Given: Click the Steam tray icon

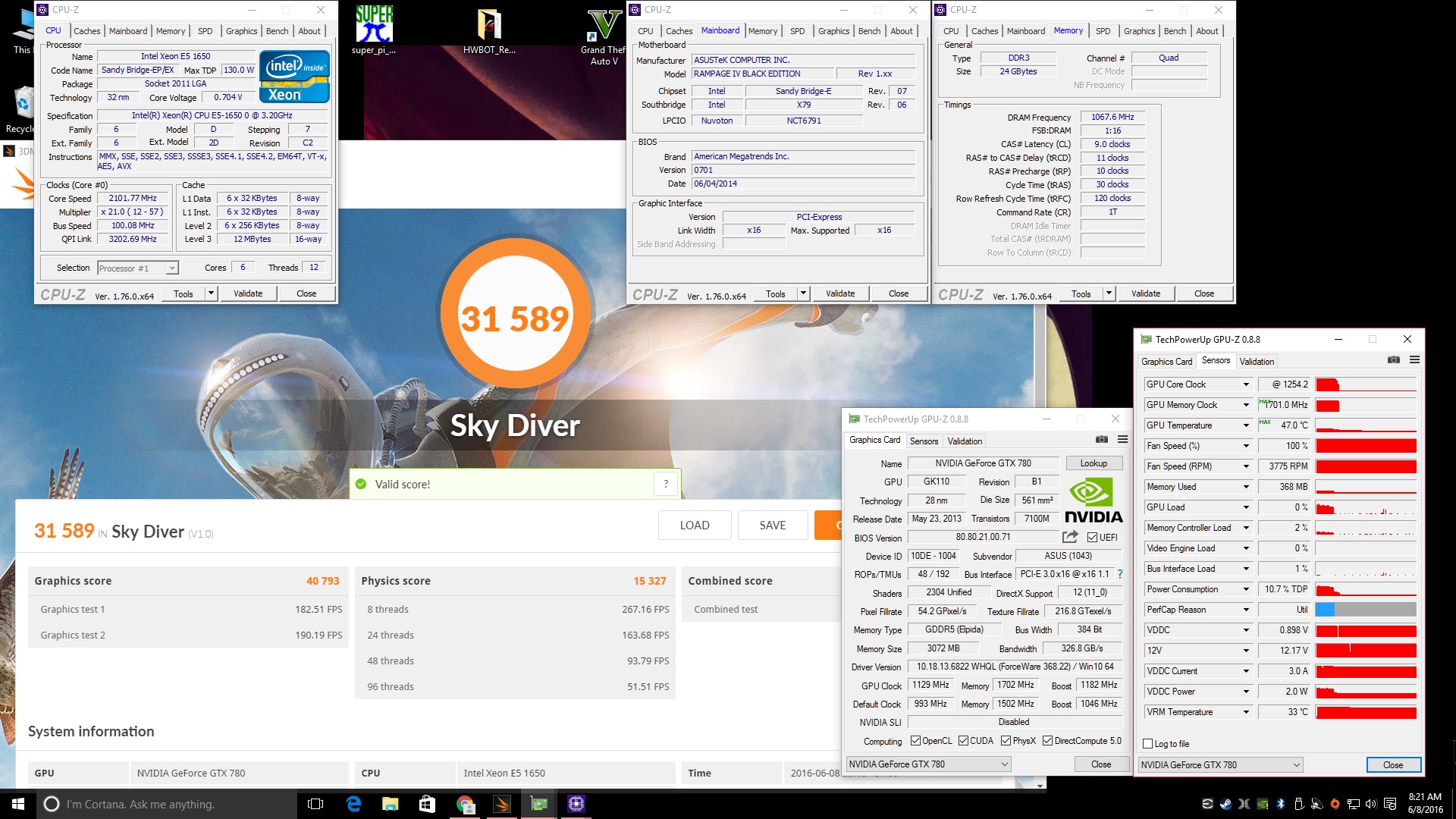Looking at the screenshot, I should [1225, 804].
